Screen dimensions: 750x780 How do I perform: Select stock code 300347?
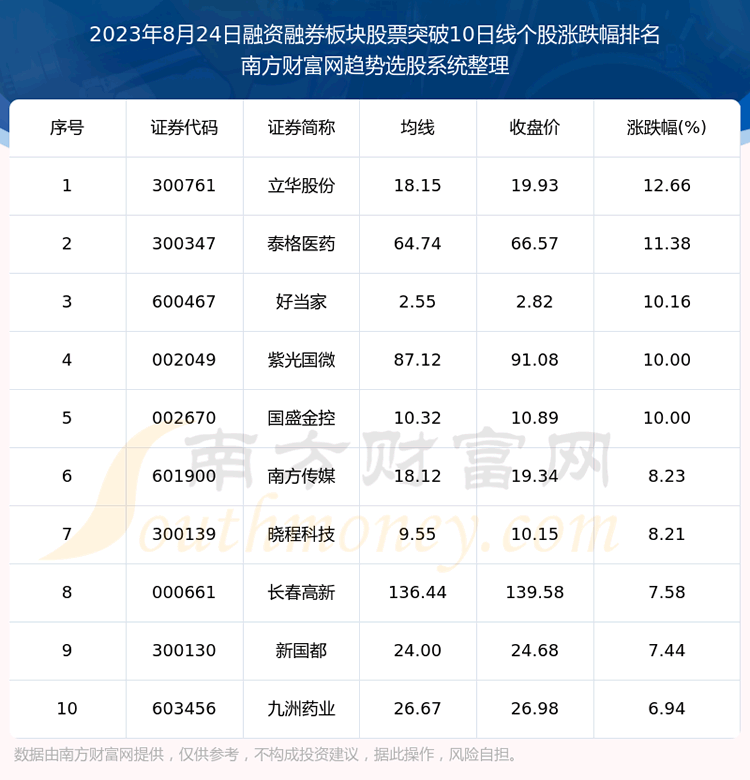tap(184, 244)
